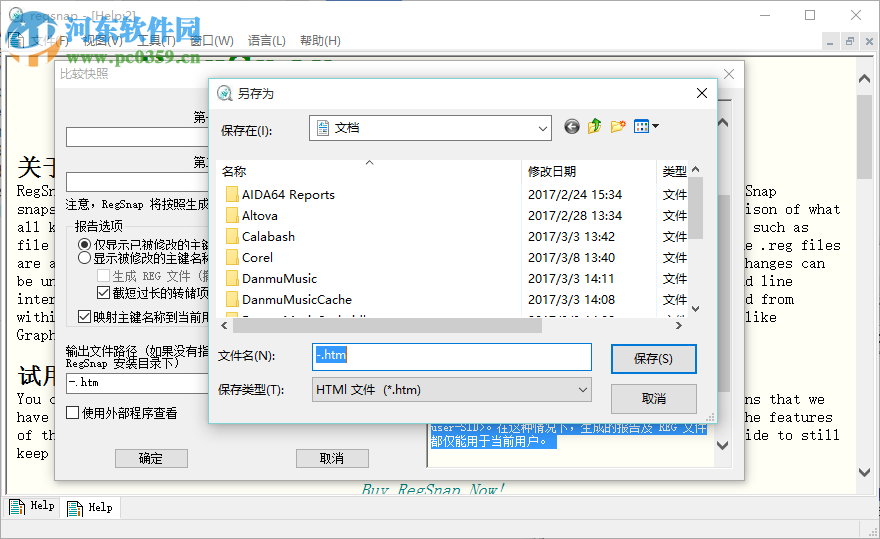Sort file list by 类型 column
The height and width of the screenshot is (539, 880).
(674, 172)
